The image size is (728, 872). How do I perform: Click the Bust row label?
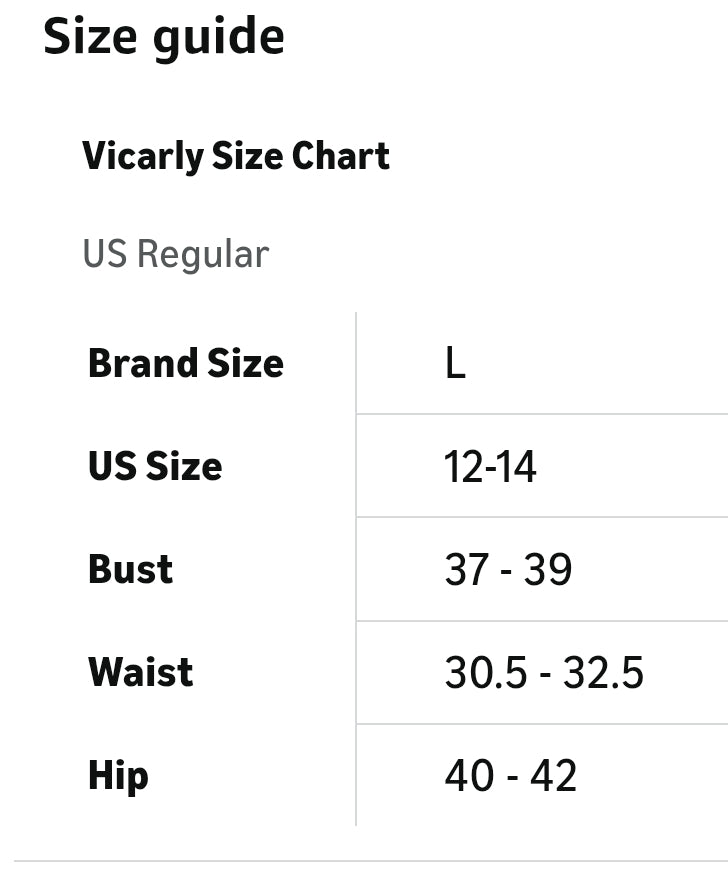coord(131,569)
